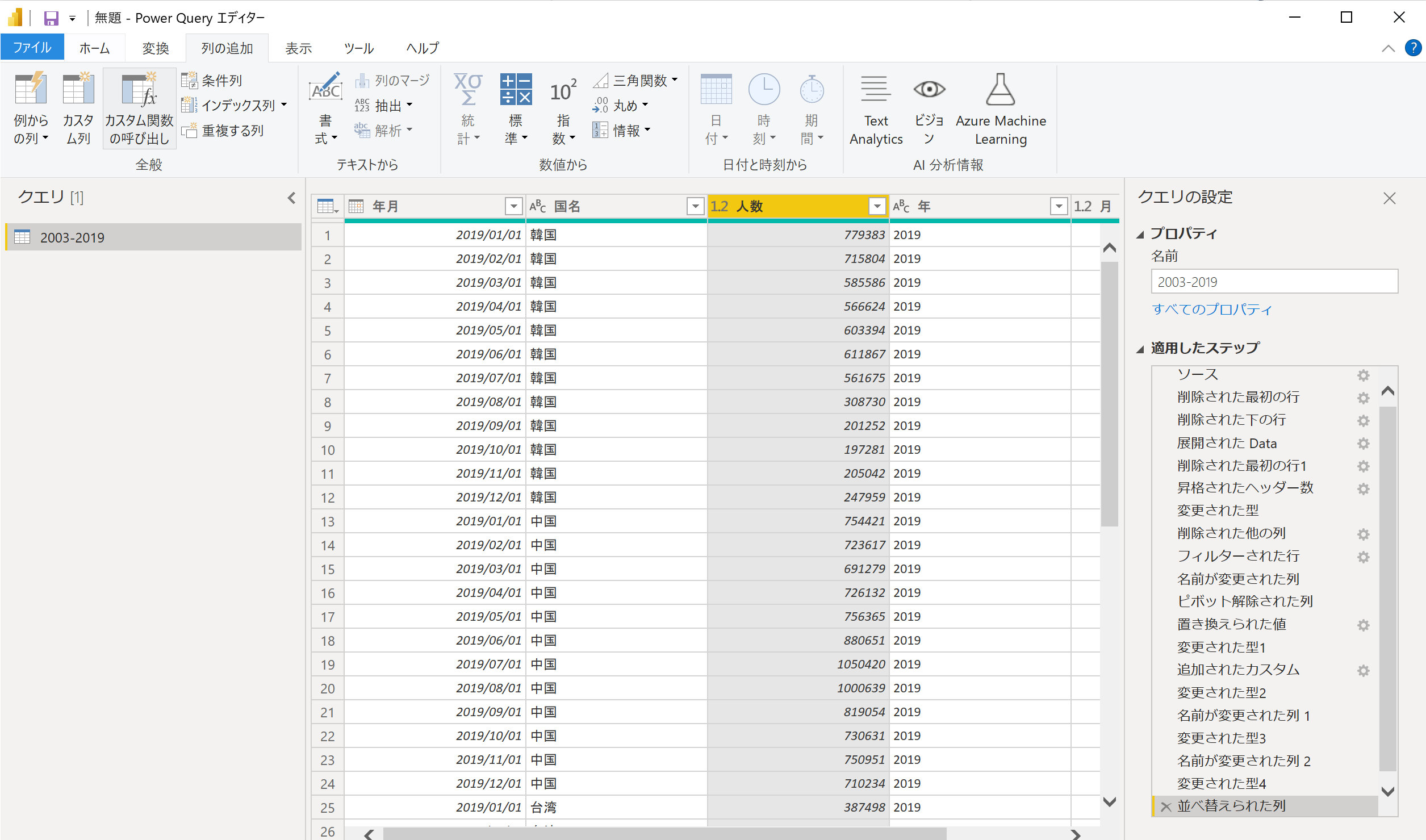Open the filter dropdown on 国名 column

695,206
